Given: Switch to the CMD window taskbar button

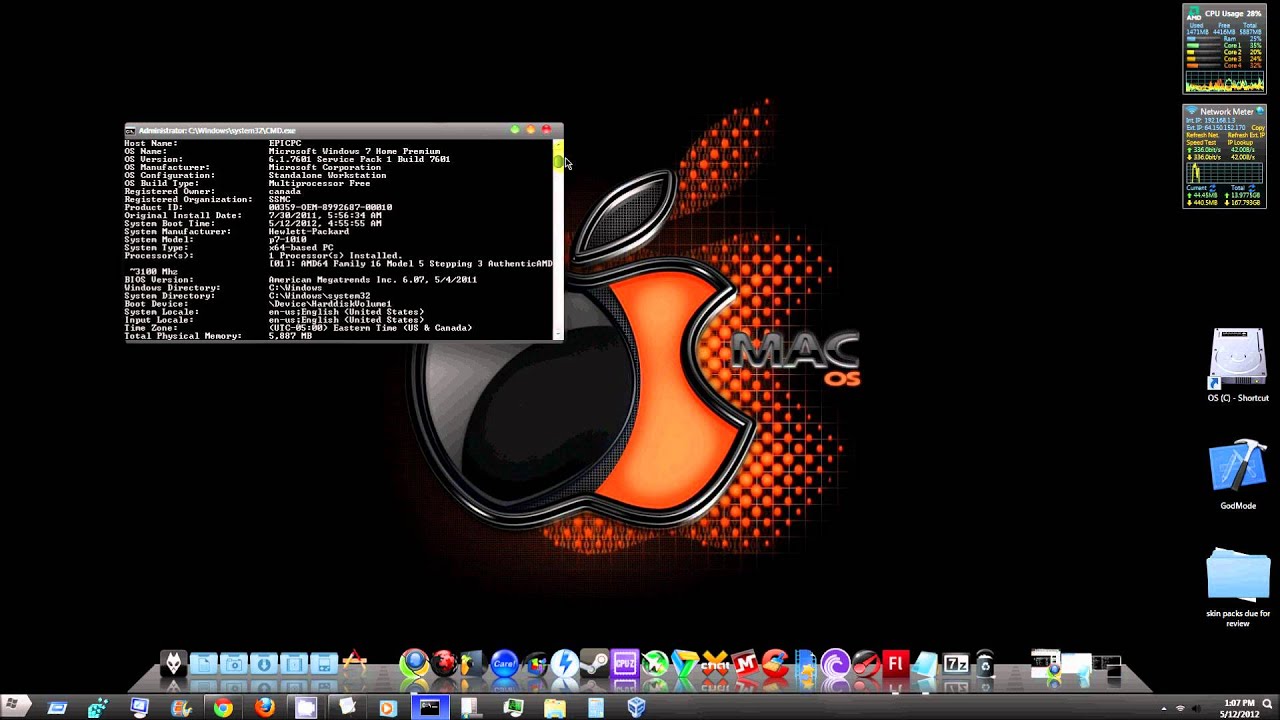Looking at the screenshot, I should coord(430,707).
